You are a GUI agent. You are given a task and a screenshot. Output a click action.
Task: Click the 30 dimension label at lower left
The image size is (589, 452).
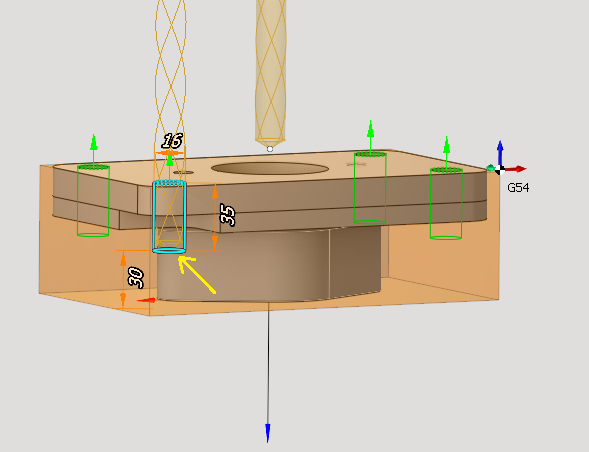coord(136,278)
